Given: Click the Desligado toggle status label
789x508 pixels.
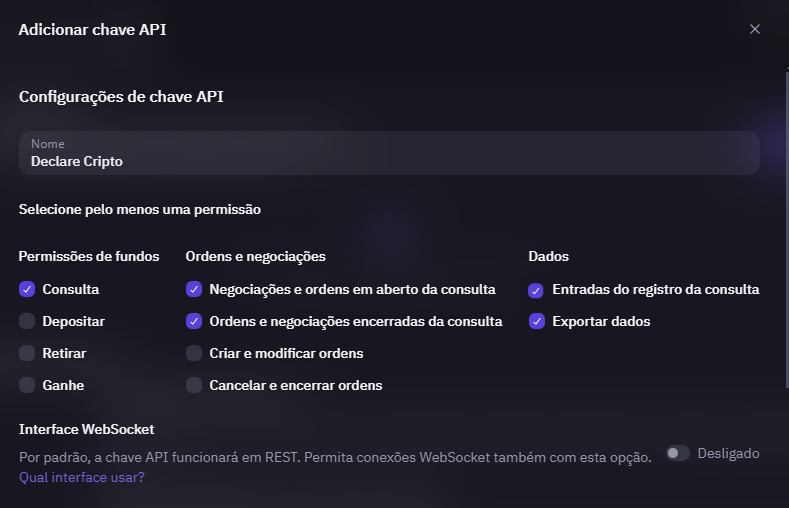Looking at the screenshot, I should tap(728, 453).
